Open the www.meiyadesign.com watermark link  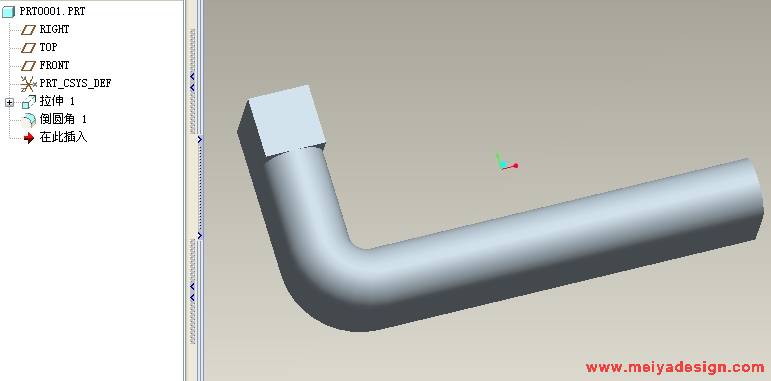pyautogui.click(x=675, y=367)
